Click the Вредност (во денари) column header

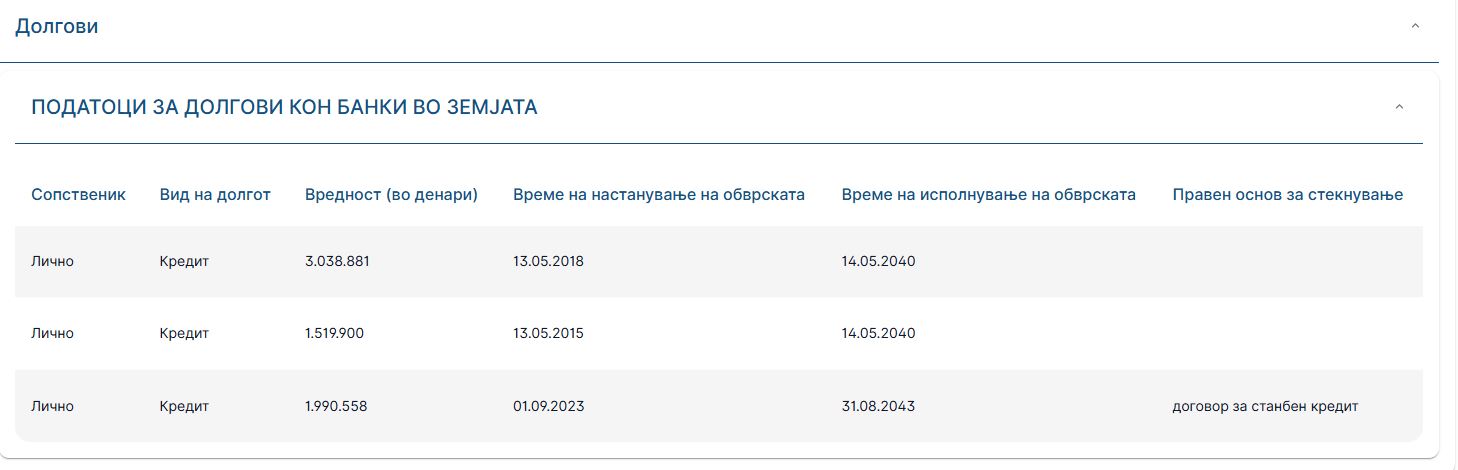click(391, 194)
